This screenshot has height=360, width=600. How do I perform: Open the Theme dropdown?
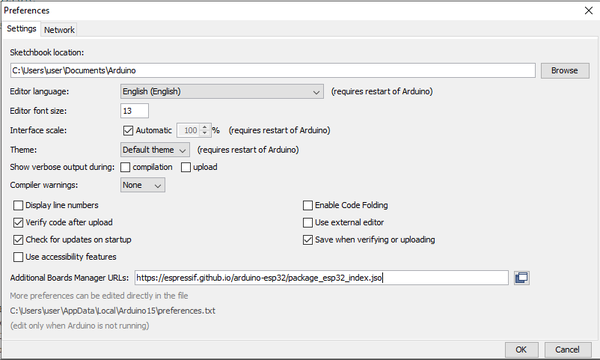click(155, 150)
